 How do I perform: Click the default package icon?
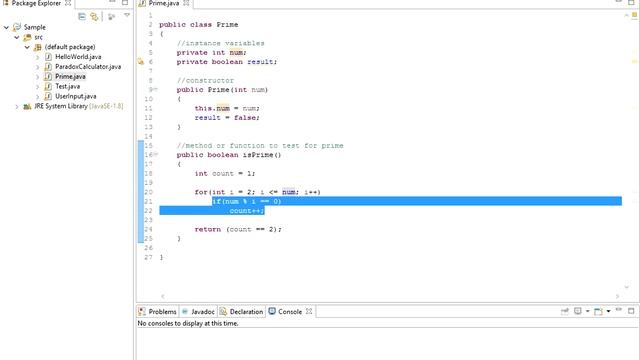pos(38,47)
